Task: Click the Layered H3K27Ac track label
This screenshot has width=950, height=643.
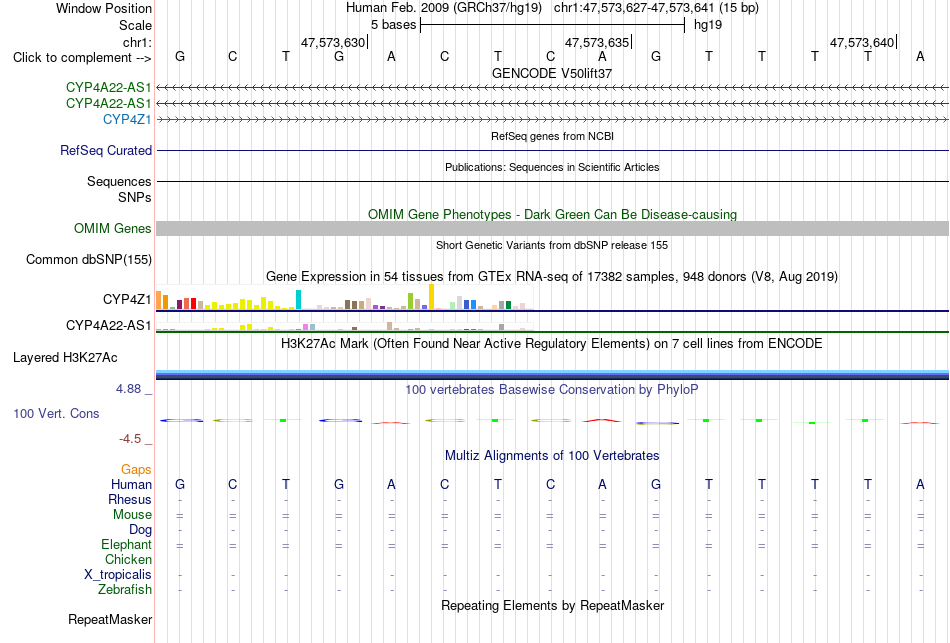Action: click(x=65, y=358)
